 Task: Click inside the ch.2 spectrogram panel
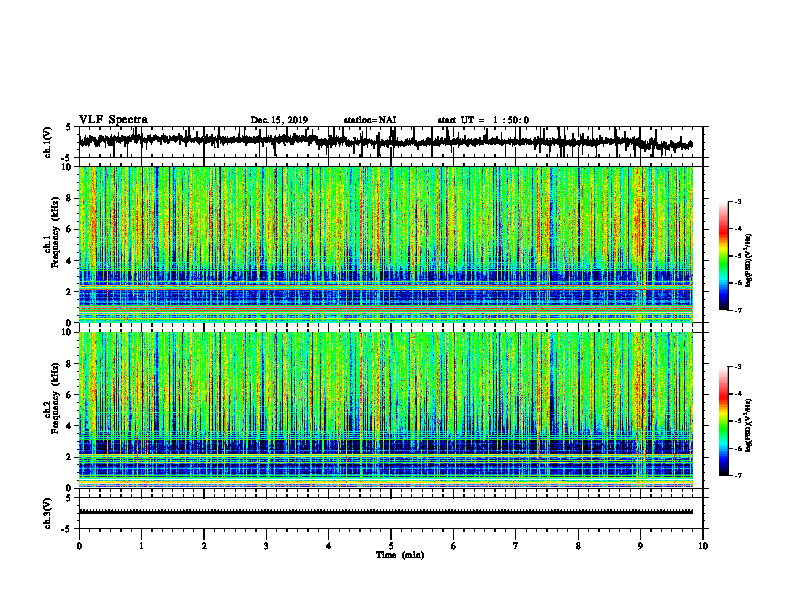point(385,410)
